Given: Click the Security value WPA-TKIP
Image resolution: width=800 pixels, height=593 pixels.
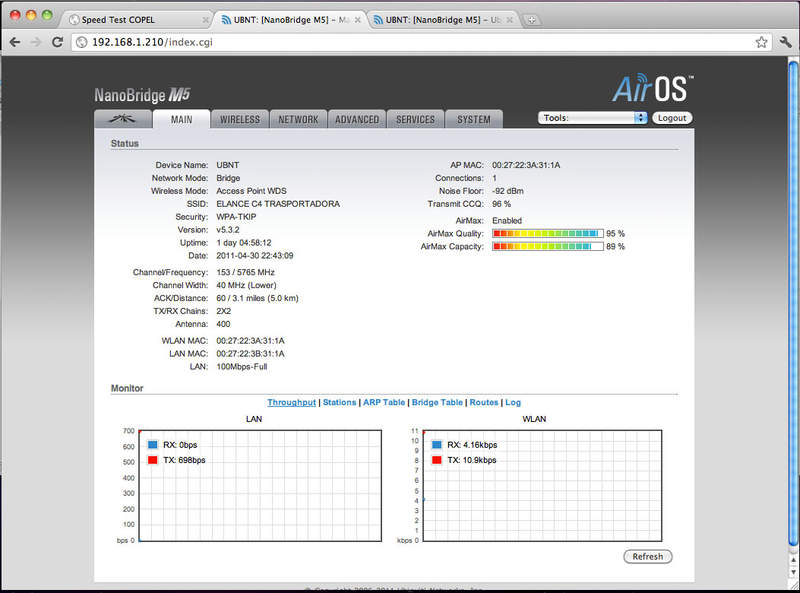Looking at the screenshot, I should click(x=236, y=216).
